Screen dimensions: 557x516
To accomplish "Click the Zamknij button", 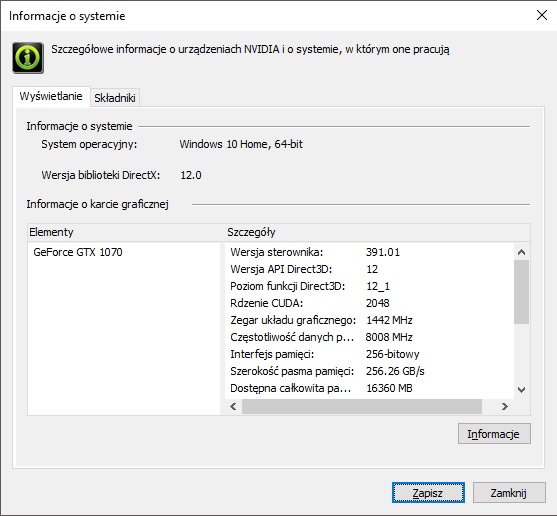I will pyautogui.click(x=509, y=493).
